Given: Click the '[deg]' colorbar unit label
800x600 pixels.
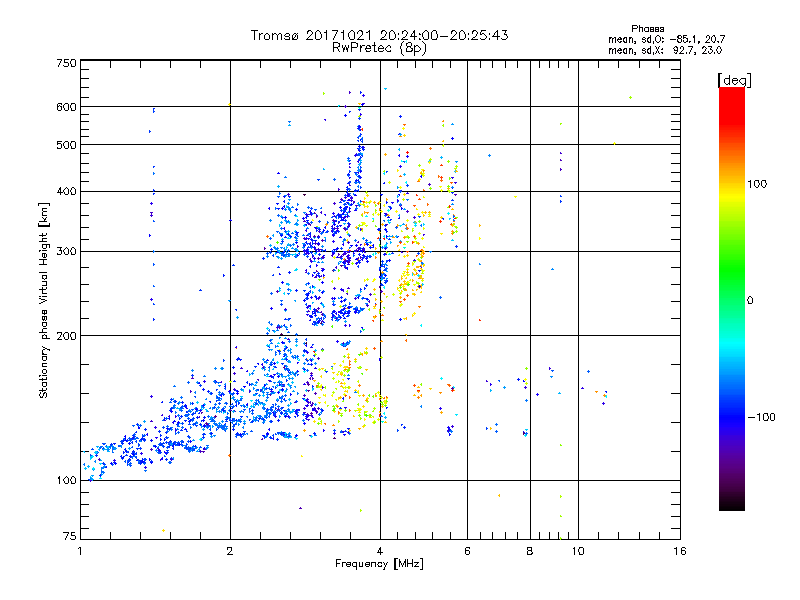Looking at the screenshot, I should pos(734,80).
